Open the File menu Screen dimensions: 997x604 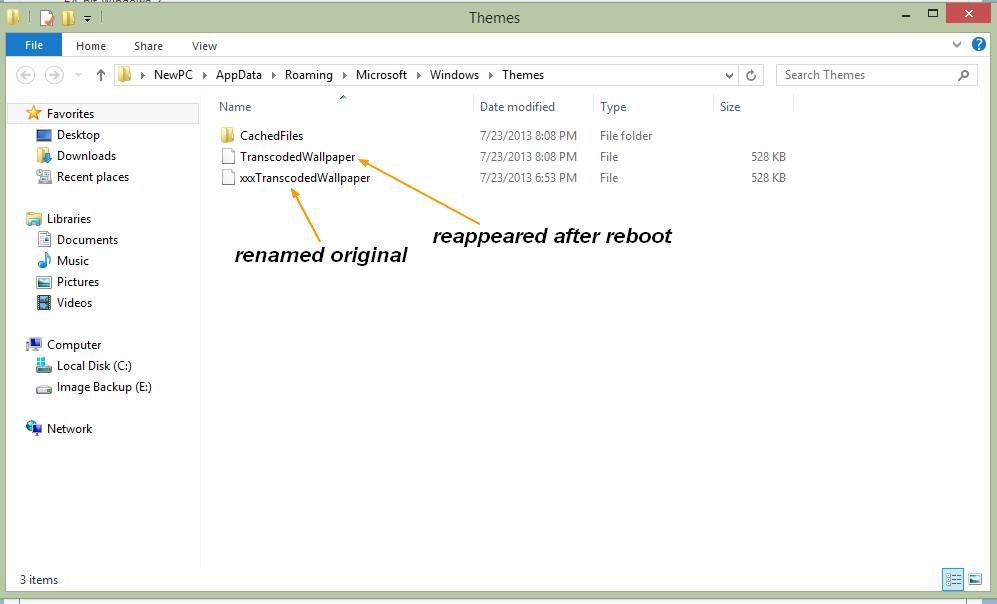tap(34, 45)
